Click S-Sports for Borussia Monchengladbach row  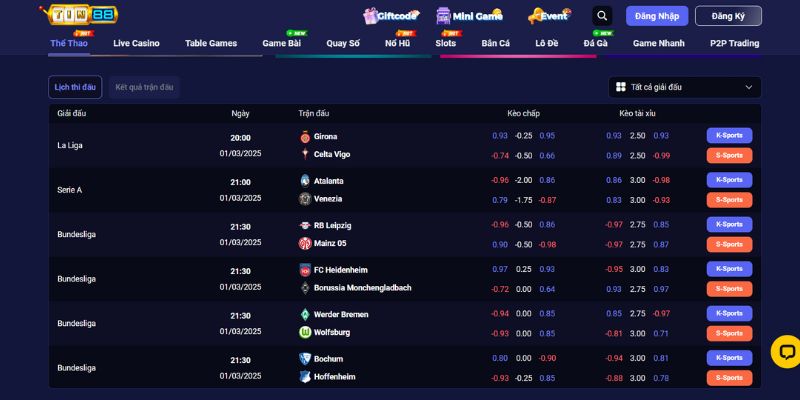point(730,289)
